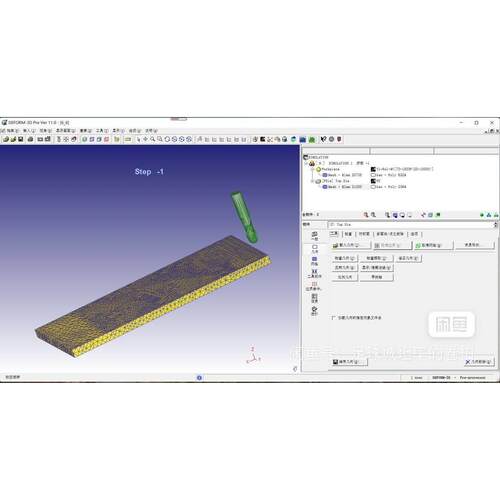The width and height of the screenshot is (500, 500).
Task: Open the last menu (Help) in the menu bar
Action: [151, 131]
